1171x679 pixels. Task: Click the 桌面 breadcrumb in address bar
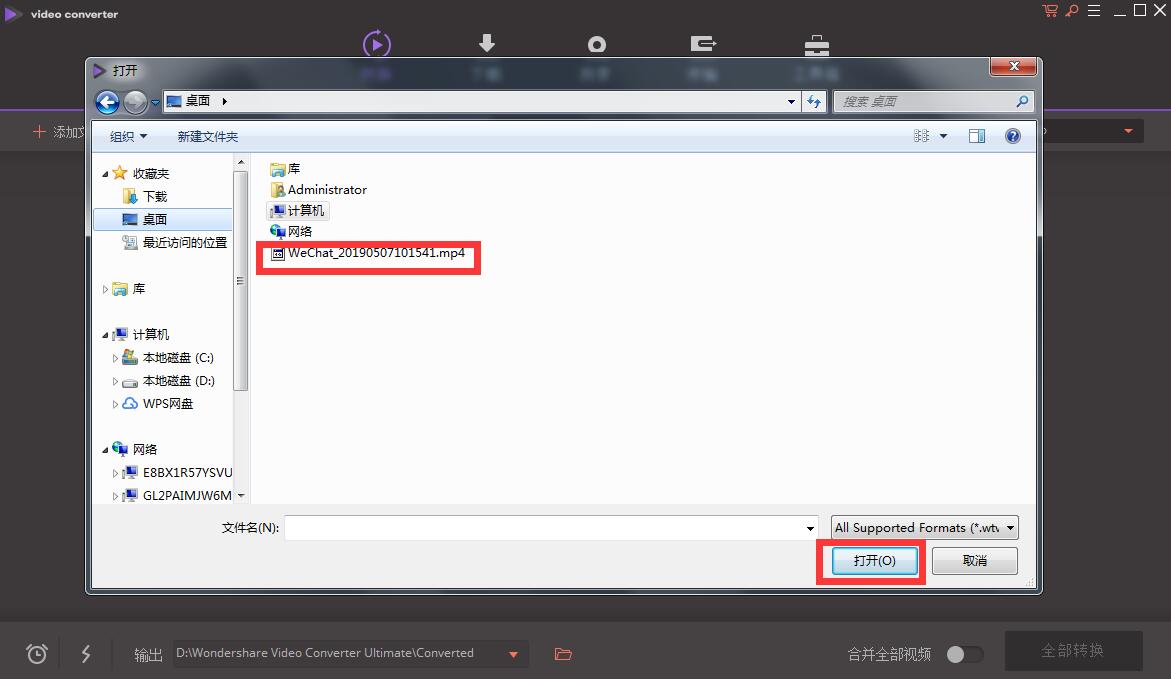pyautogui.click(x=198, y=101)
